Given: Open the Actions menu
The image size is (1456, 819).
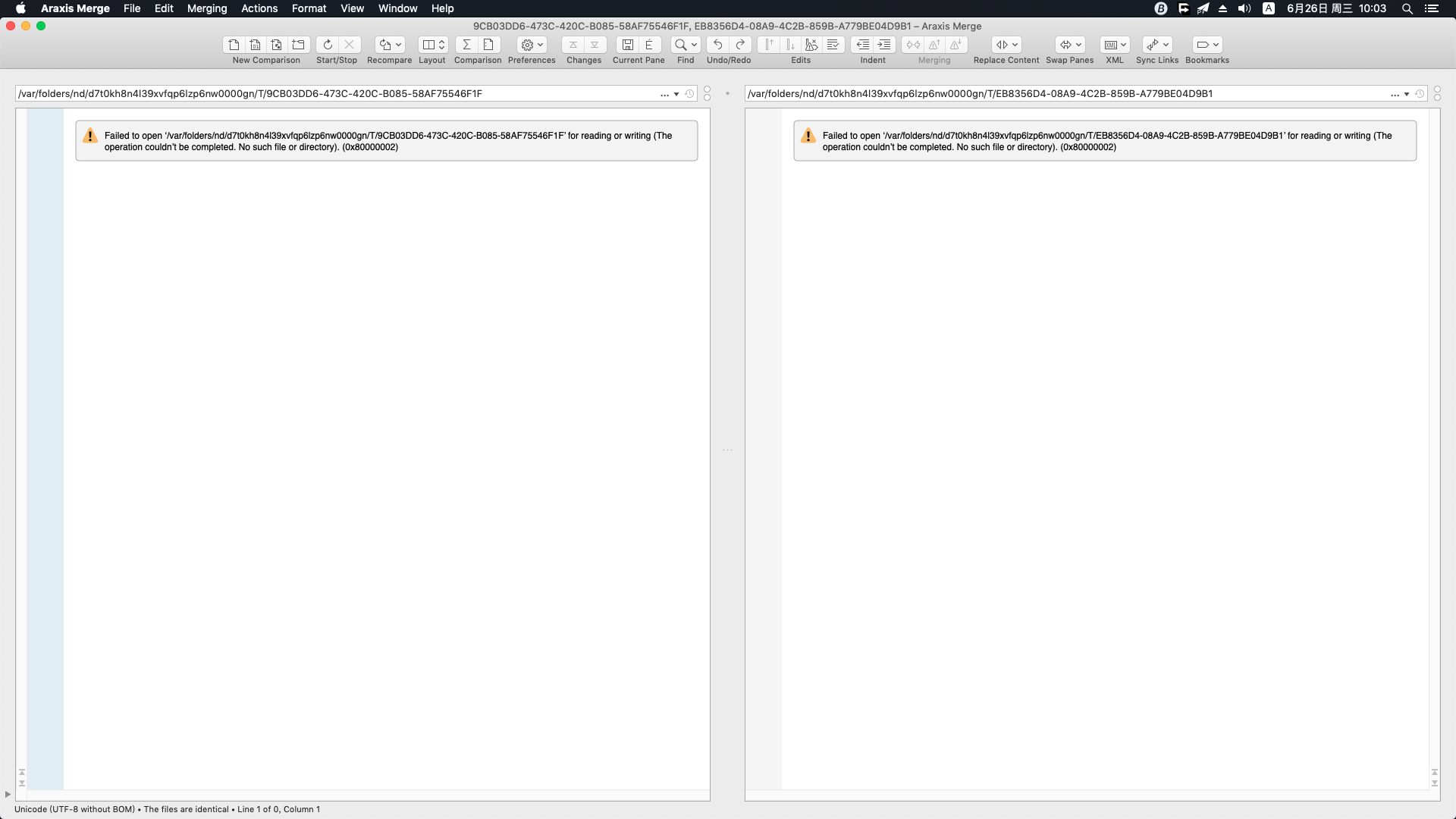Looking at the screenshot, I should click(x=259, y=8).
